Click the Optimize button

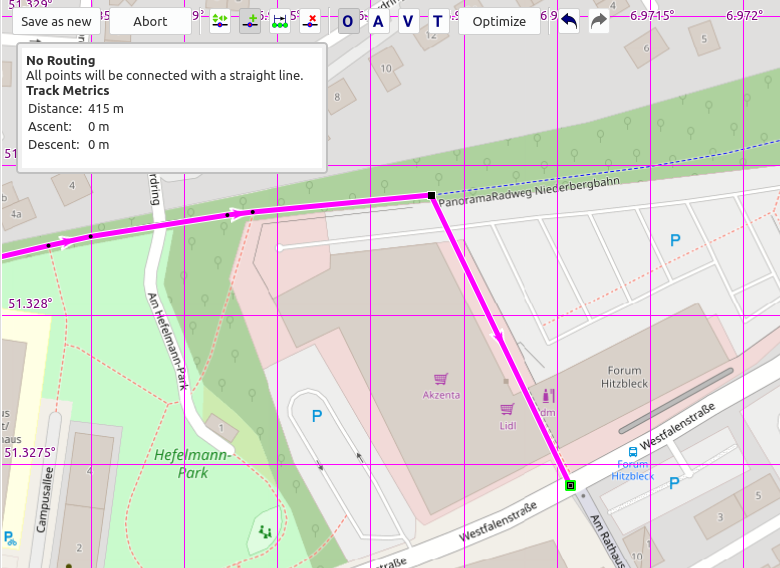click(499, 21)
